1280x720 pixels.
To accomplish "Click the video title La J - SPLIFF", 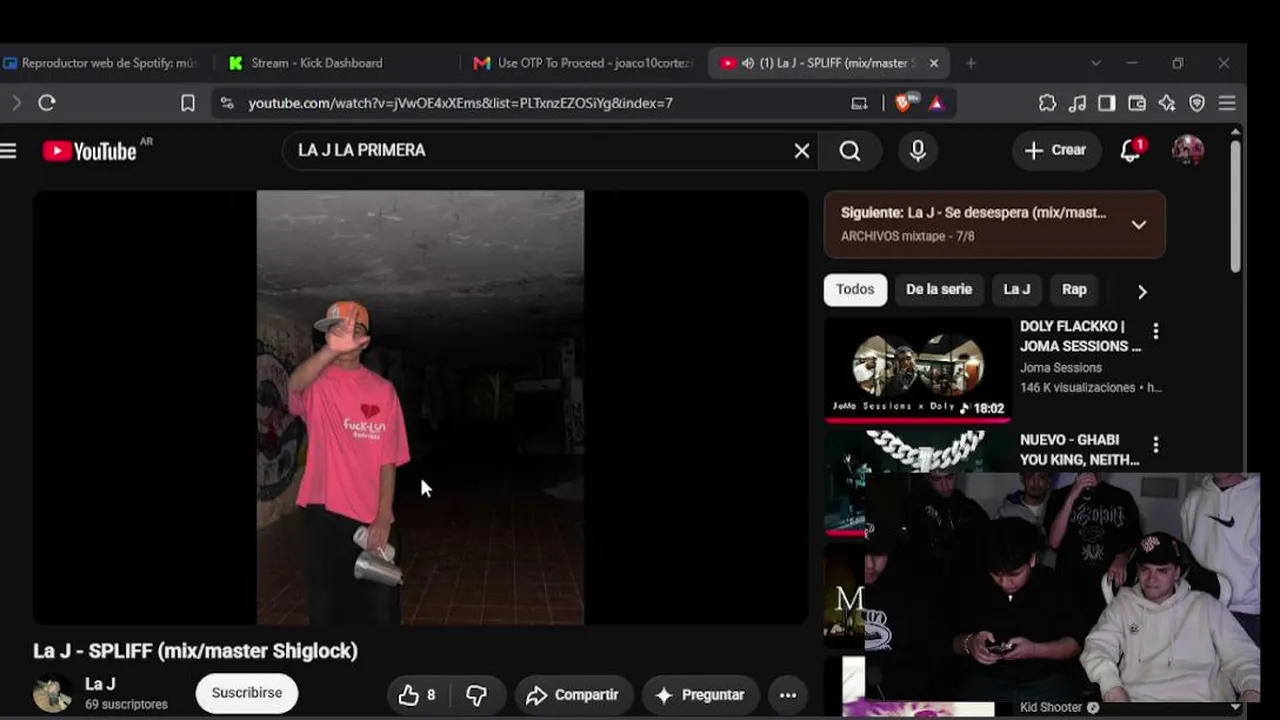I will tap(195, 651).
